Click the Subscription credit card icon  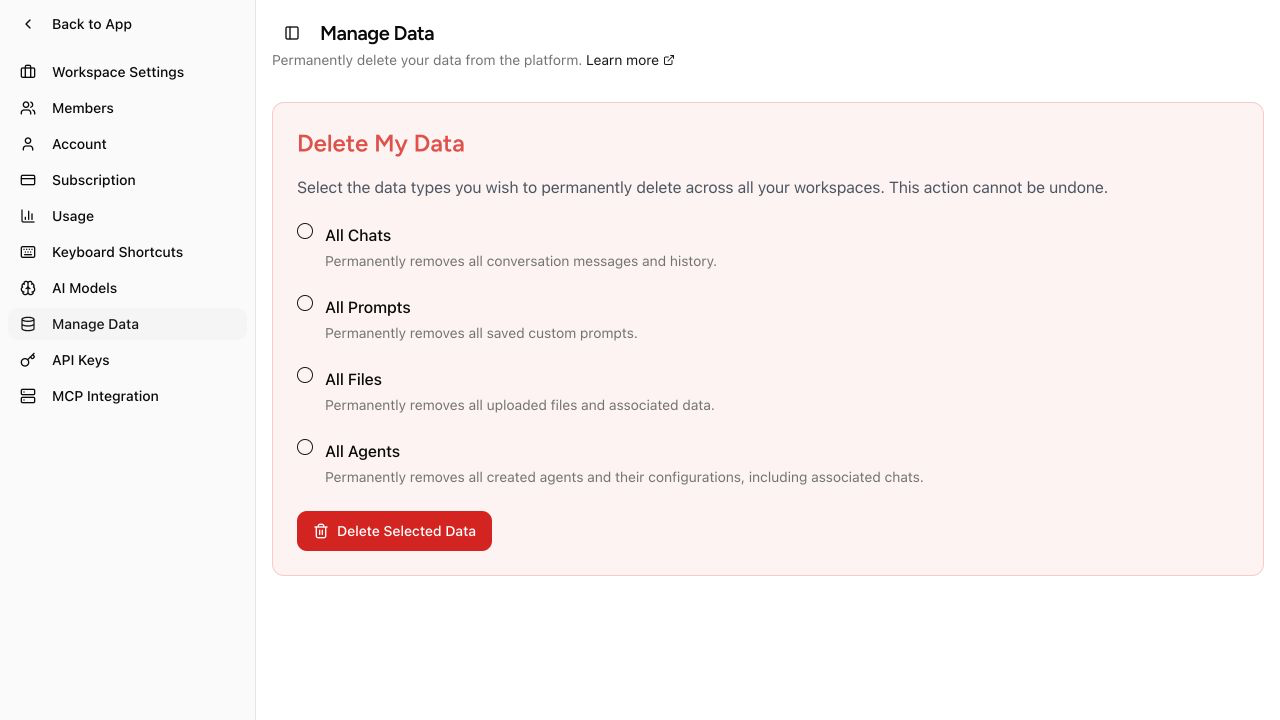[x=28, y=180]
